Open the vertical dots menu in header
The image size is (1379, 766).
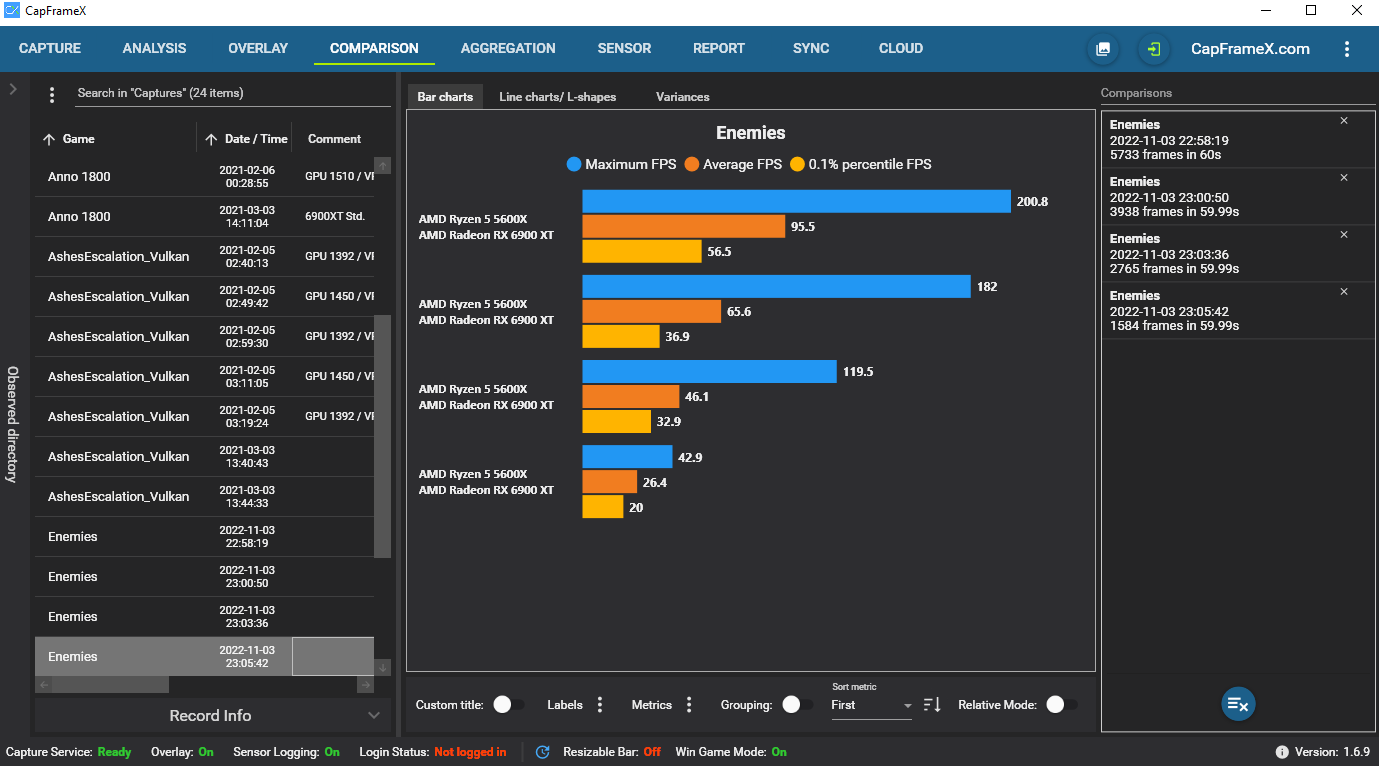(1347, 49)
